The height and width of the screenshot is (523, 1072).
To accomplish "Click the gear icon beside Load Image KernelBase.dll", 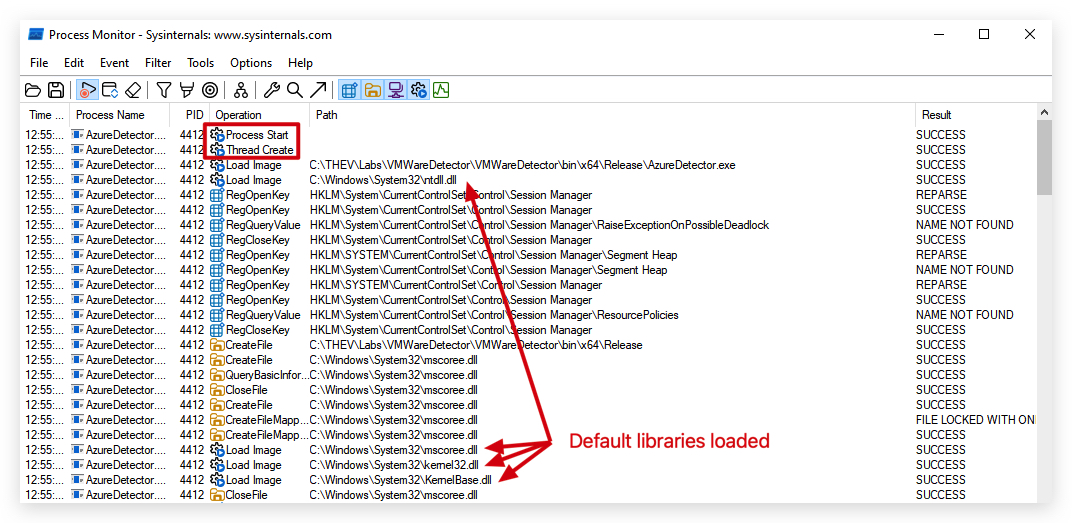I will click(x=217, y=480).
